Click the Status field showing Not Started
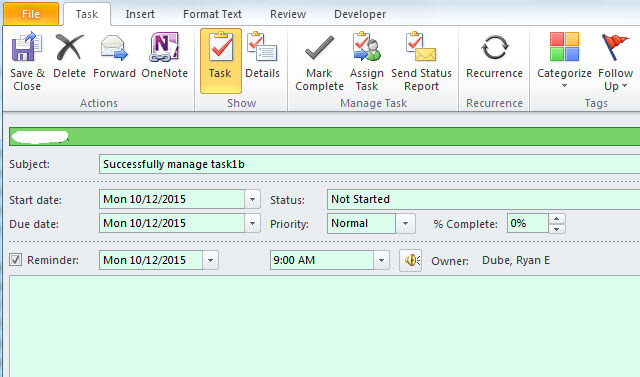 coord(483,200)
